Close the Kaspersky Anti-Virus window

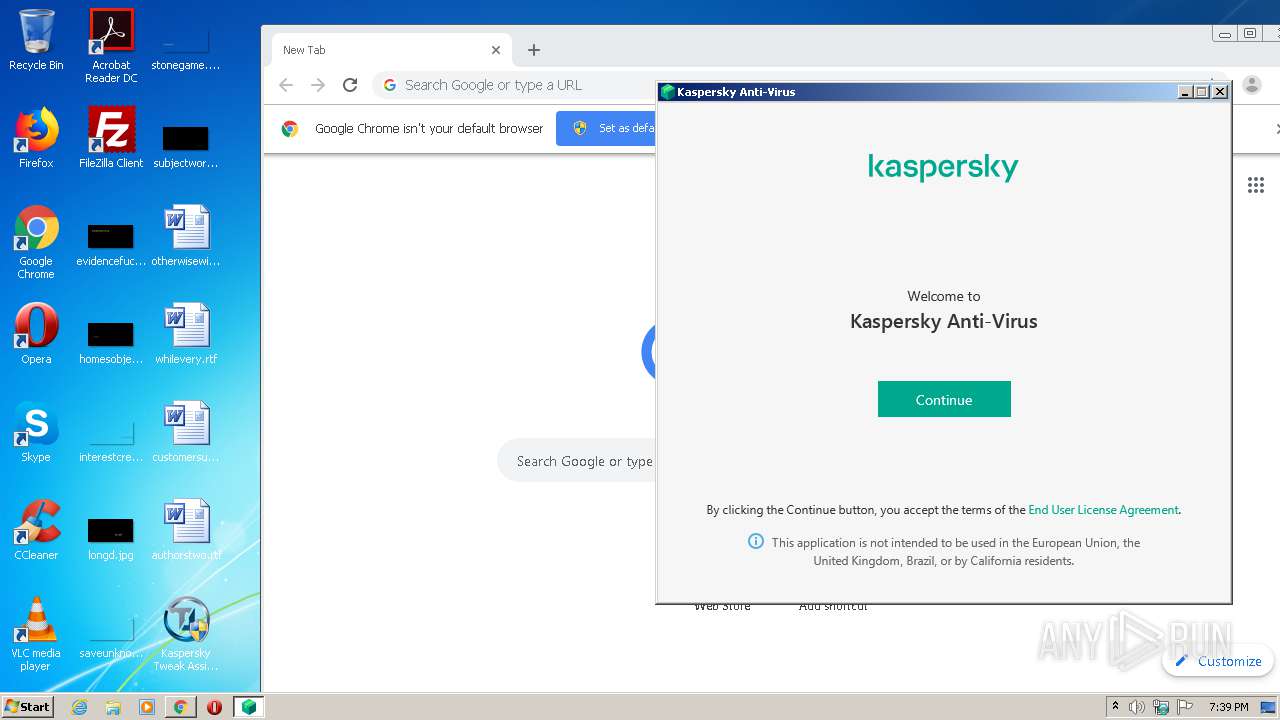1220,92
